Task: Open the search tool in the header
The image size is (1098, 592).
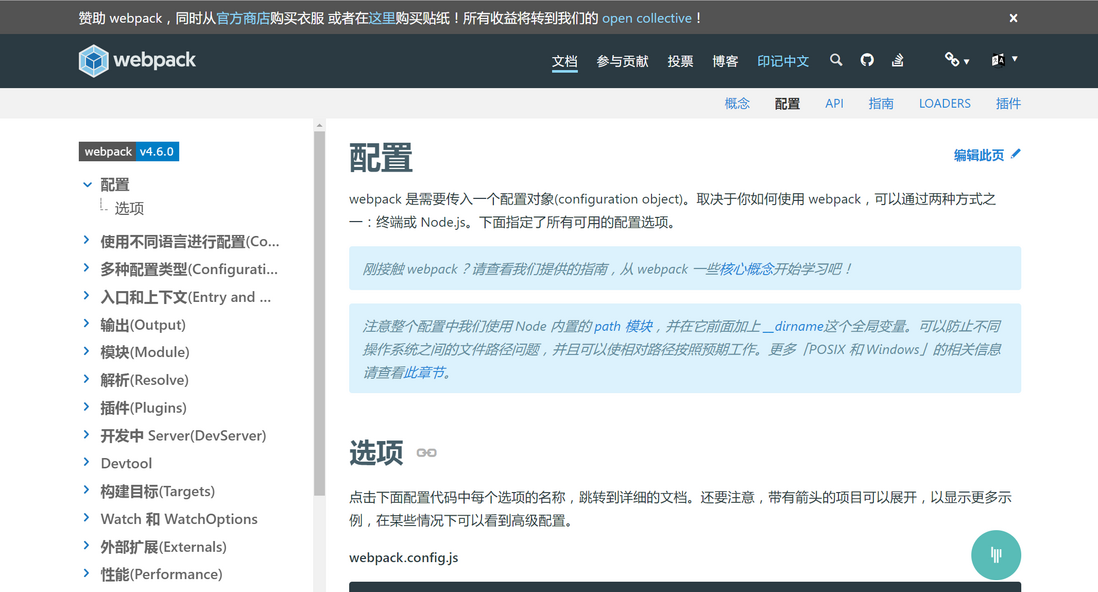Action: pos(836,60)
